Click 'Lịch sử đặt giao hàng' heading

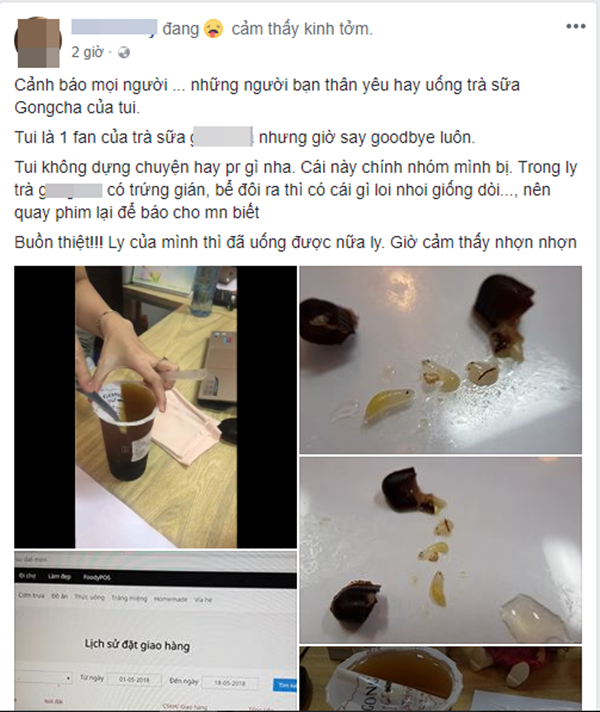tap(137, 645)
